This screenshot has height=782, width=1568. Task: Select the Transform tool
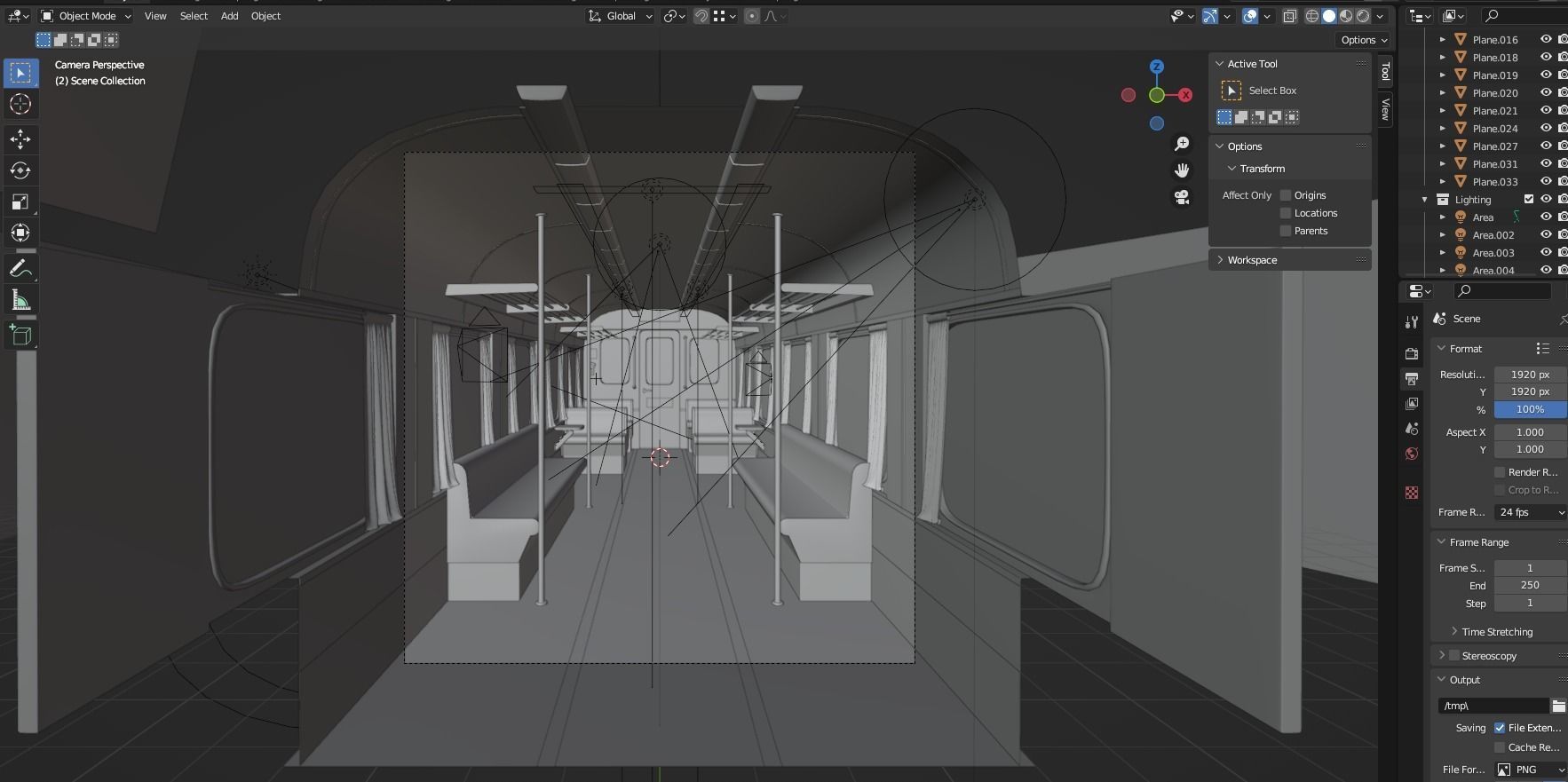(x=20, y=233)
